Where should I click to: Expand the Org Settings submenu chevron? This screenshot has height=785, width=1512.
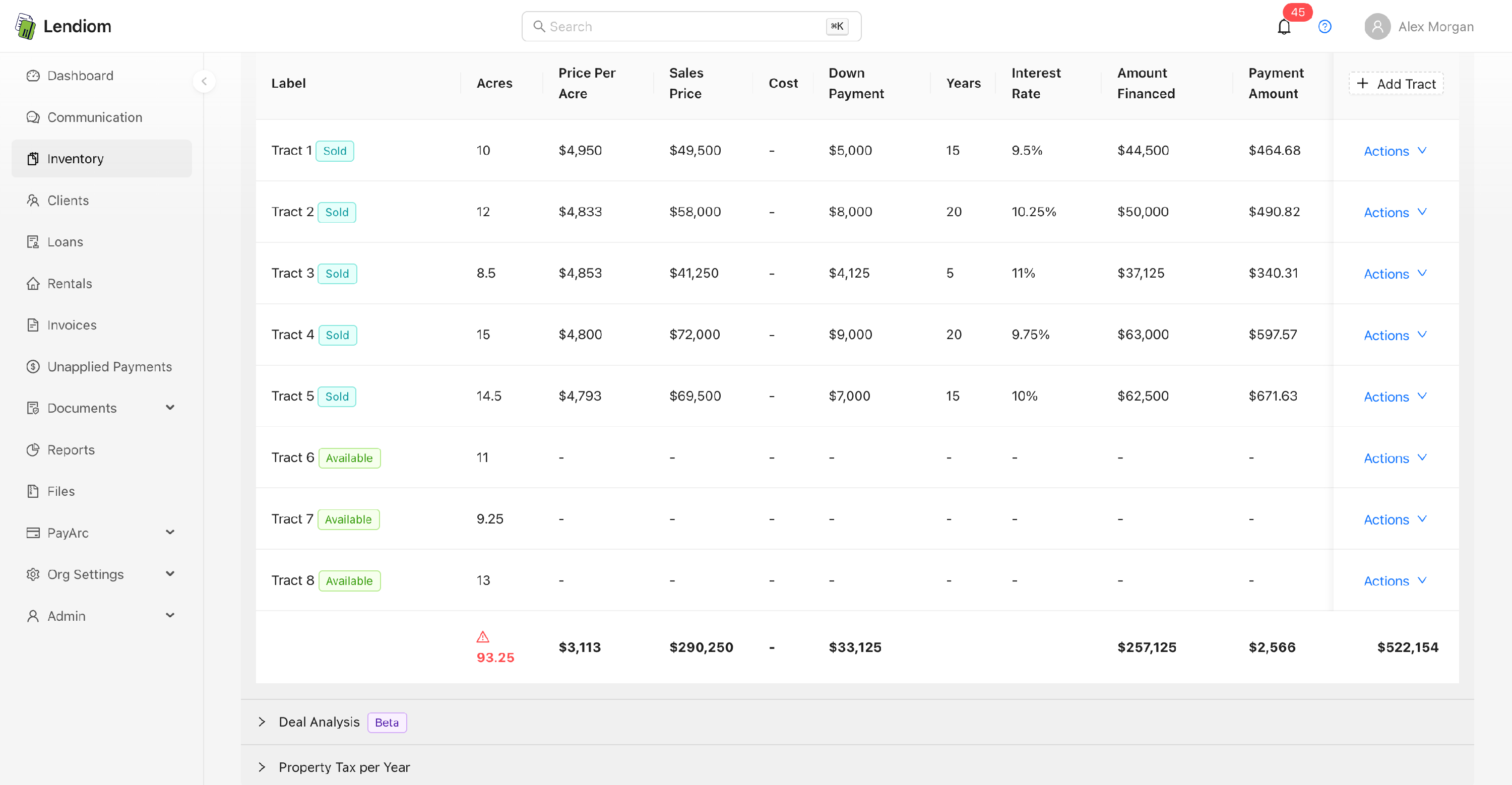(170, 574)
